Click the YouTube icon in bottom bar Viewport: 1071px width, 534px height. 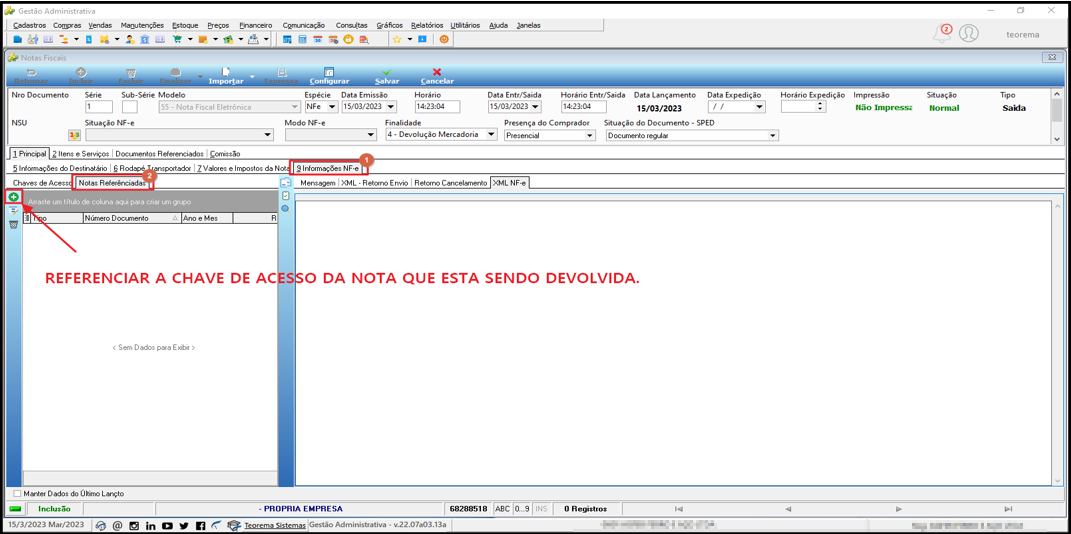point(167,526)
